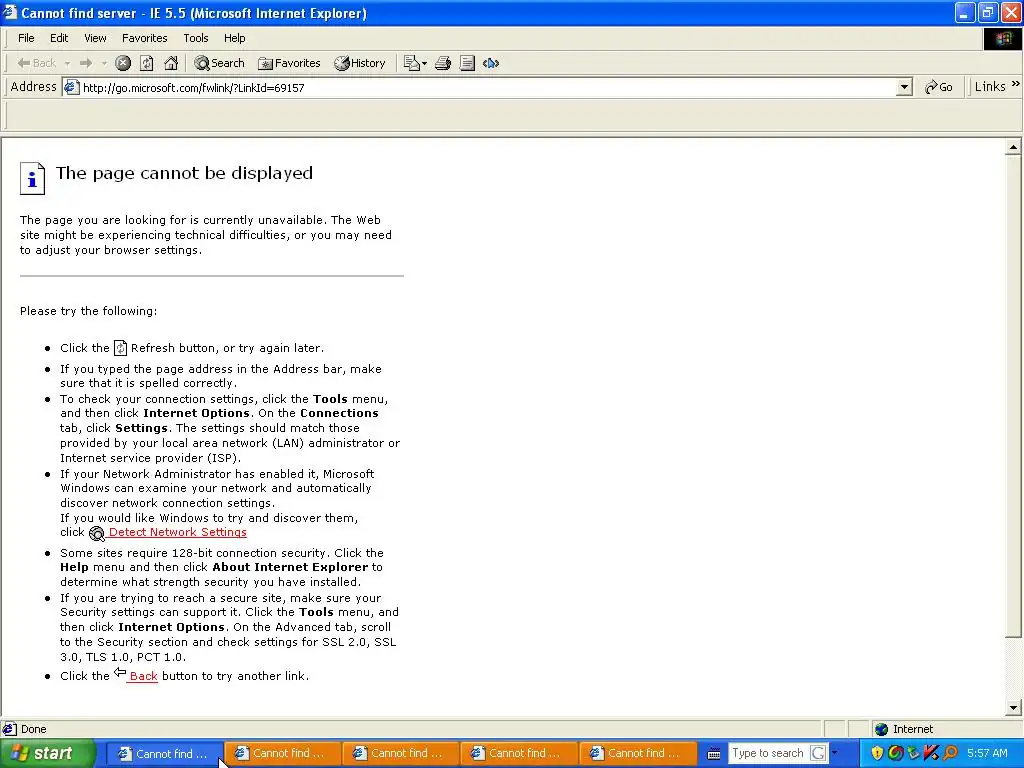Open the View menu

(95, 38)
